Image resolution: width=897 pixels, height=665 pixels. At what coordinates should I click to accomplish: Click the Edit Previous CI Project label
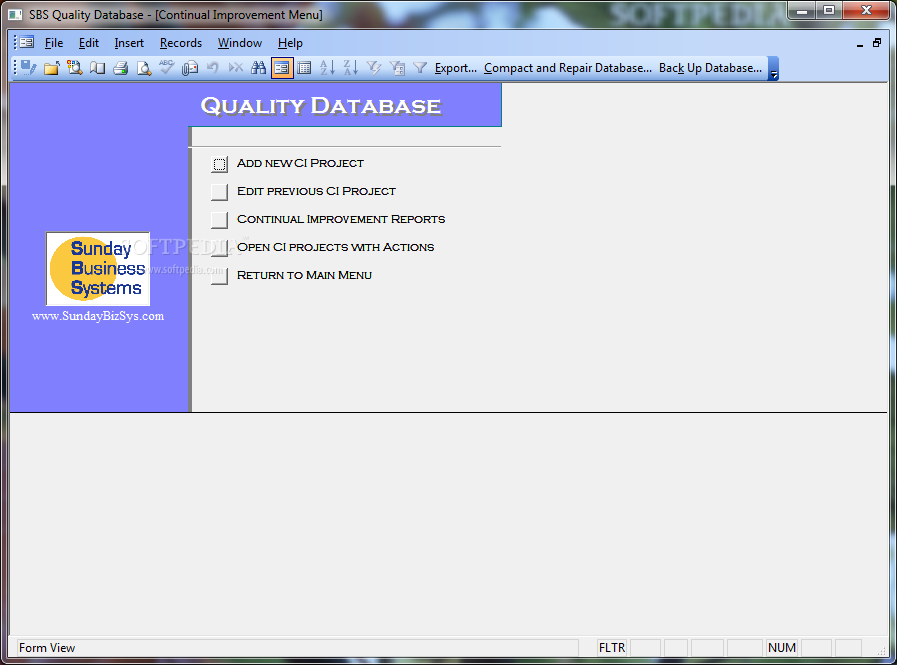(316, 191)
